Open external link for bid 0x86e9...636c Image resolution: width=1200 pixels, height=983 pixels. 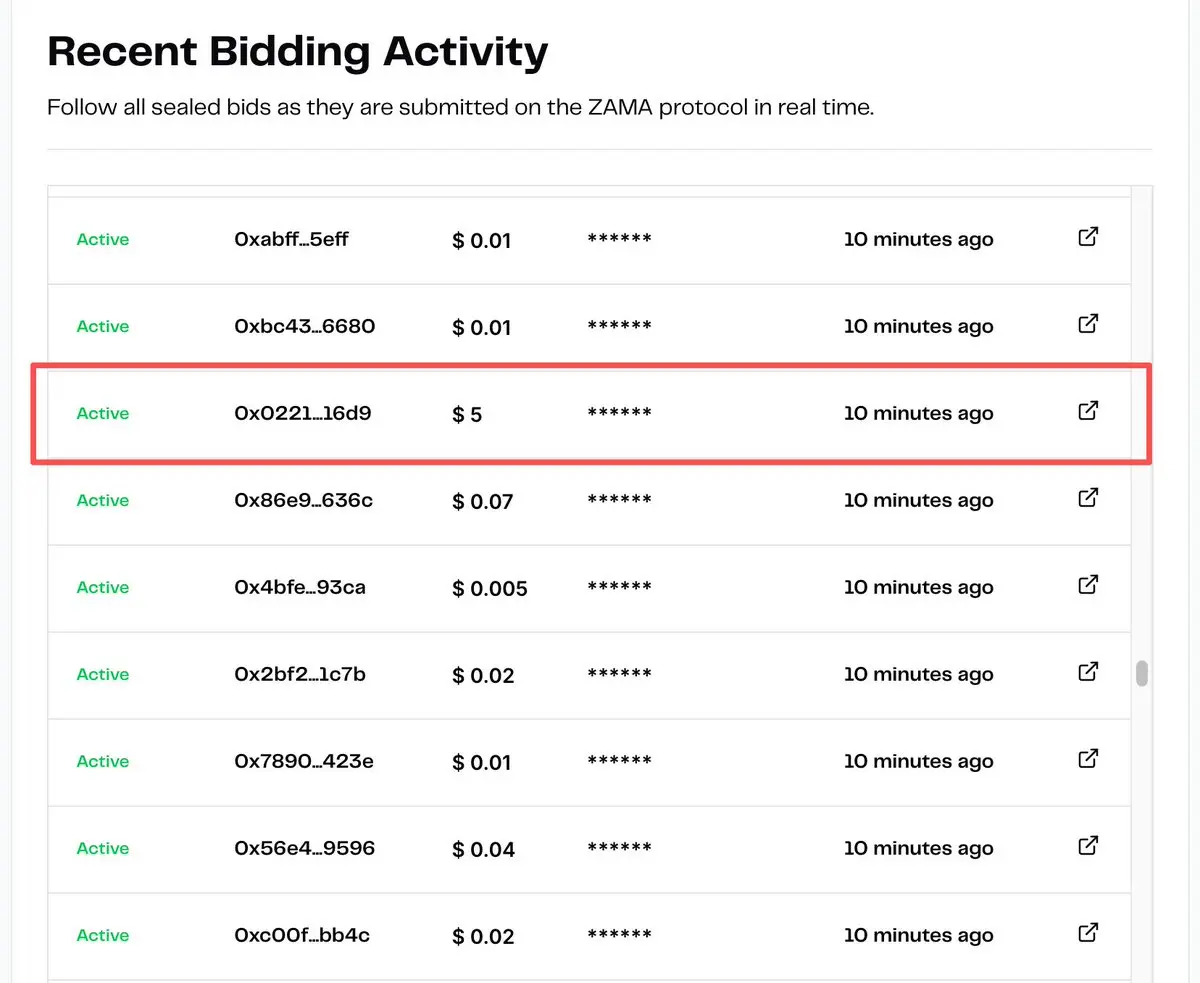(x=1088, y=498)
